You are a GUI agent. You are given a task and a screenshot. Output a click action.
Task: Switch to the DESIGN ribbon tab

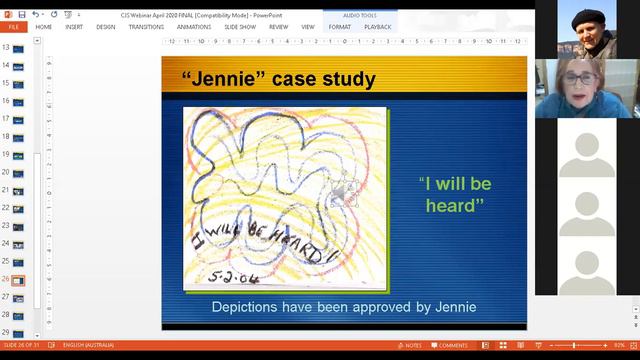[106, 27]
